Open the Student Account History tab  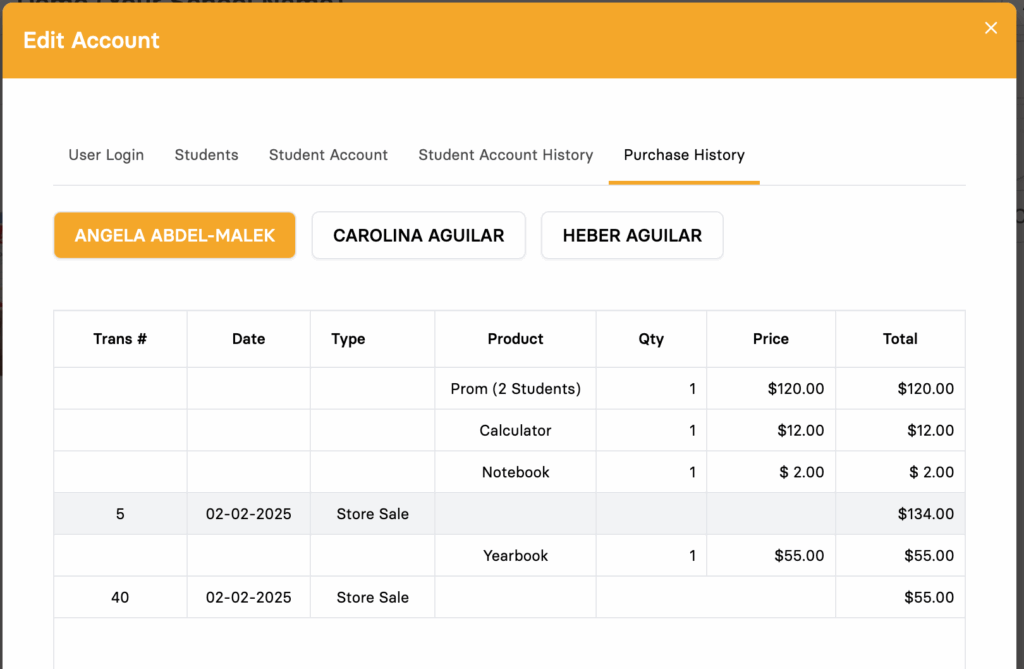point(505,155)
